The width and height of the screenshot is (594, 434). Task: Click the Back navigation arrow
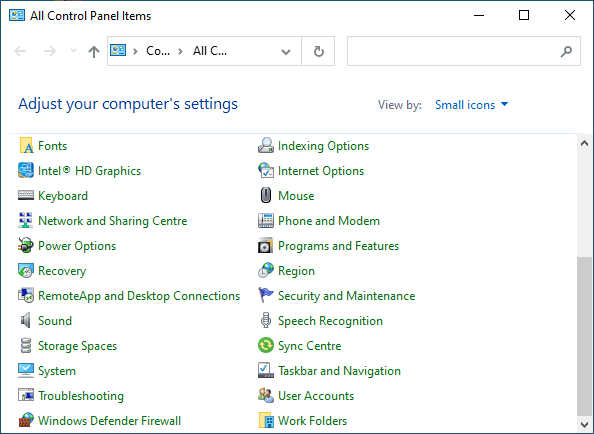[20, 51]
